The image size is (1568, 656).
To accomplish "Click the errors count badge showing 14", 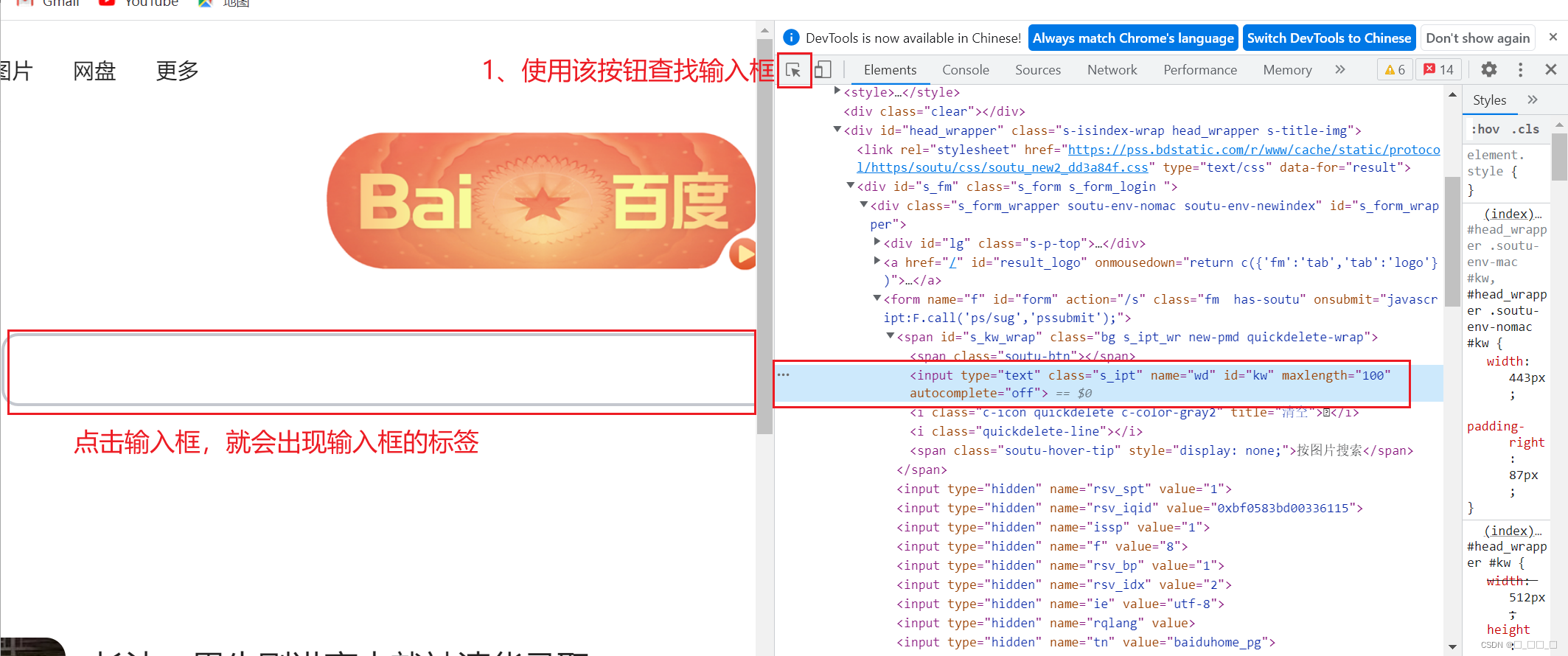I will 1439,69.
